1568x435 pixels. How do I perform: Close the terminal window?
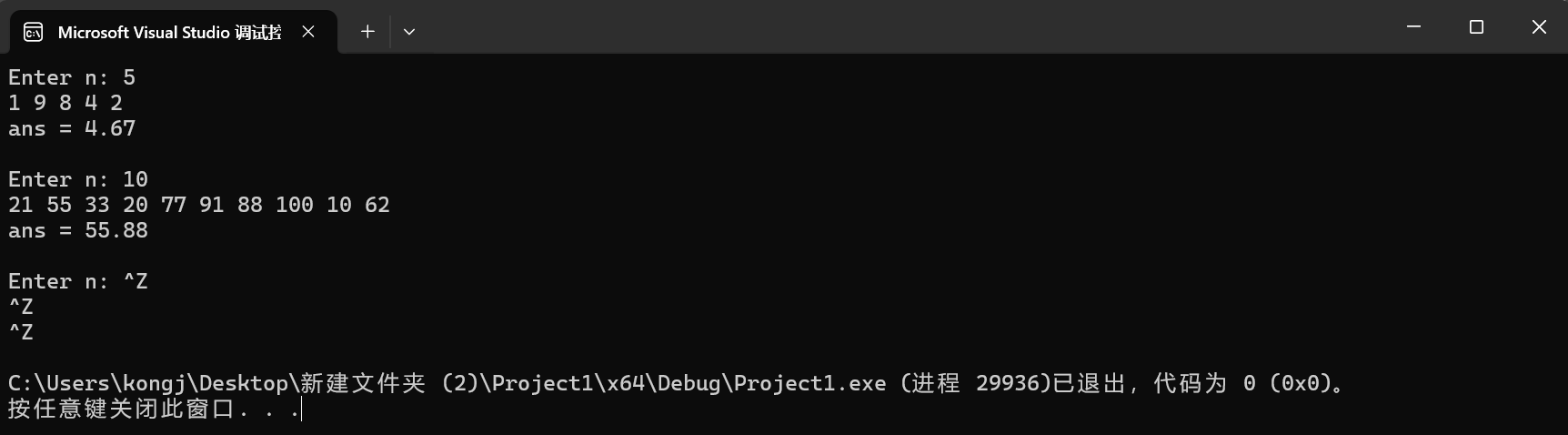click(1539, 27)
